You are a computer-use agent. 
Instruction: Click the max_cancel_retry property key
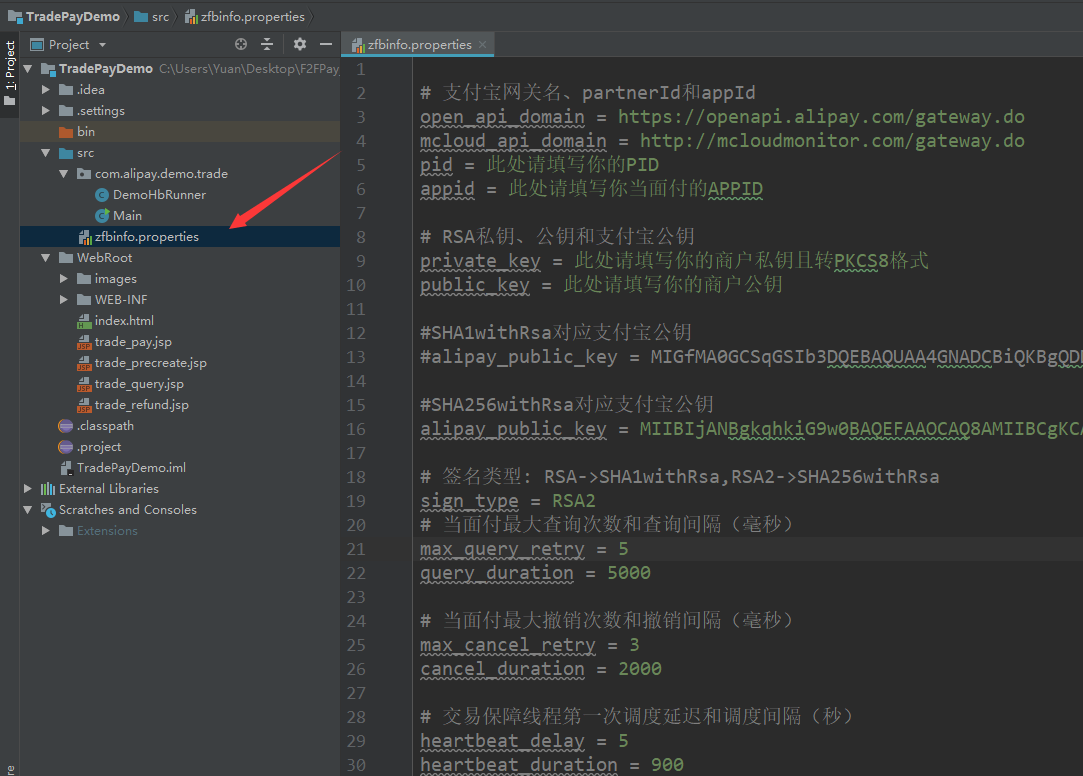(x=508, y=645)
